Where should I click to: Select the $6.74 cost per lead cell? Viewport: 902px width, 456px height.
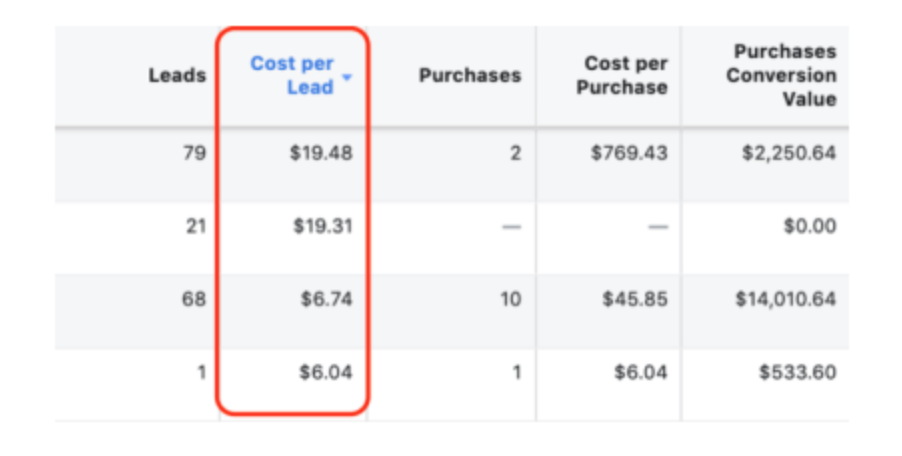point(326,300)
